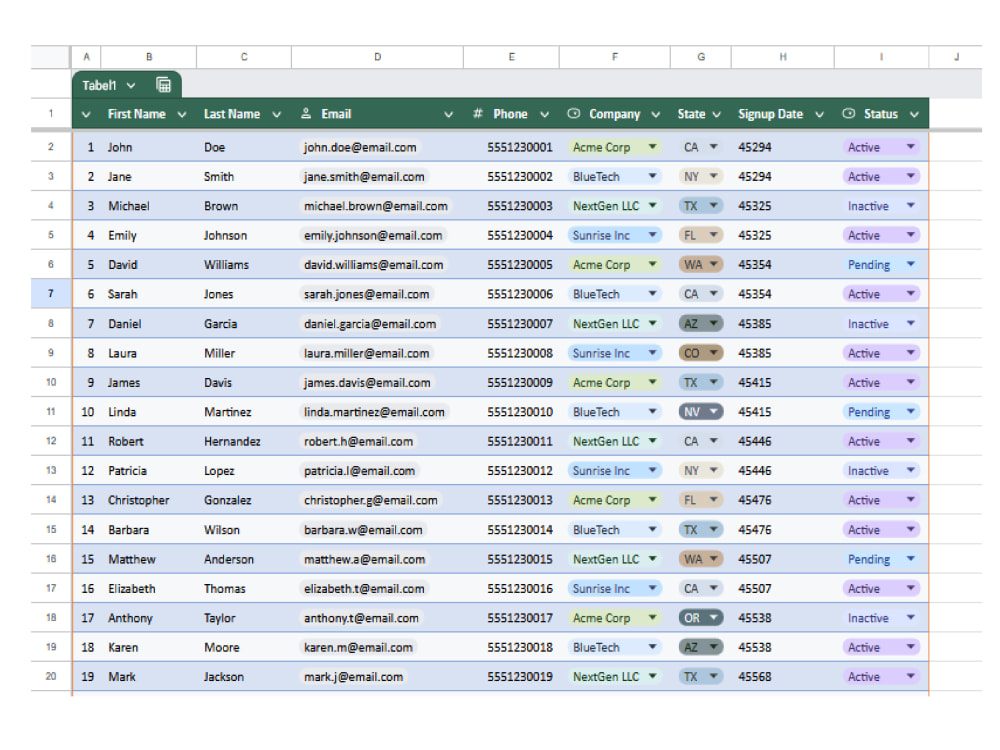This screenshot has width=1000, height=750.
Task: Click email michael.brown@email.com
Action: pyautogui.click(x=376, y=206)
